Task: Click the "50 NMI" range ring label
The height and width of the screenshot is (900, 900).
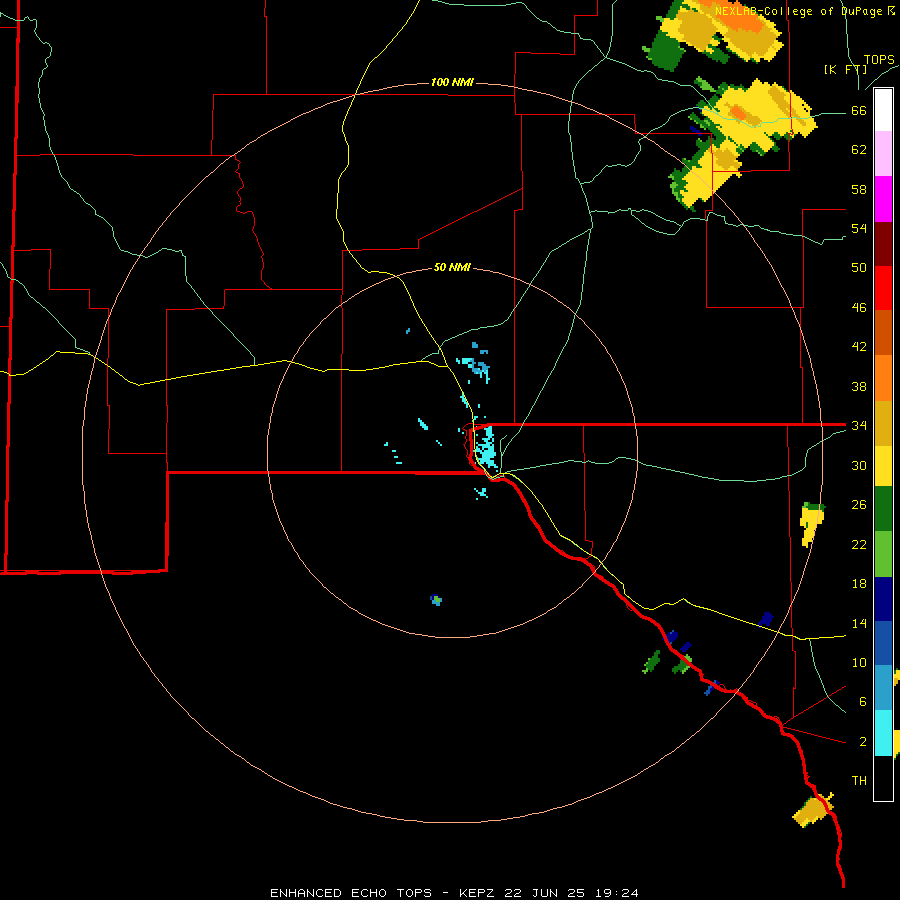Action: (452, 267)
